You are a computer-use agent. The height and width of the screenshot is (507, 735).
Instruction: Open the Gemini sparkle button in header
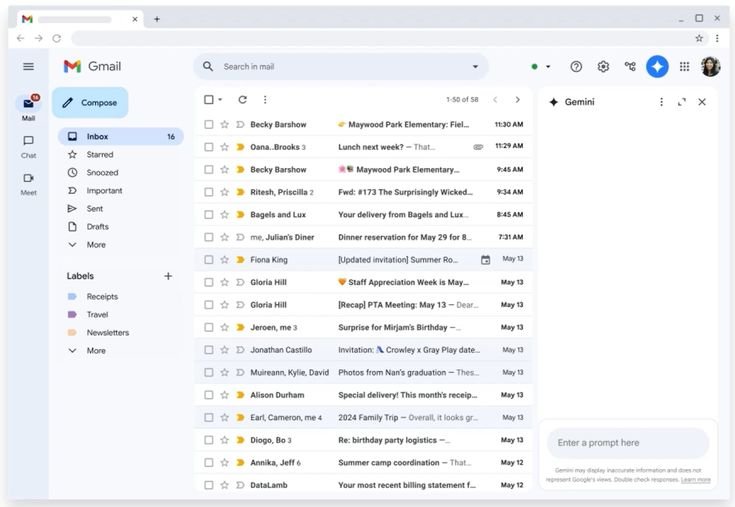[657, 66]
